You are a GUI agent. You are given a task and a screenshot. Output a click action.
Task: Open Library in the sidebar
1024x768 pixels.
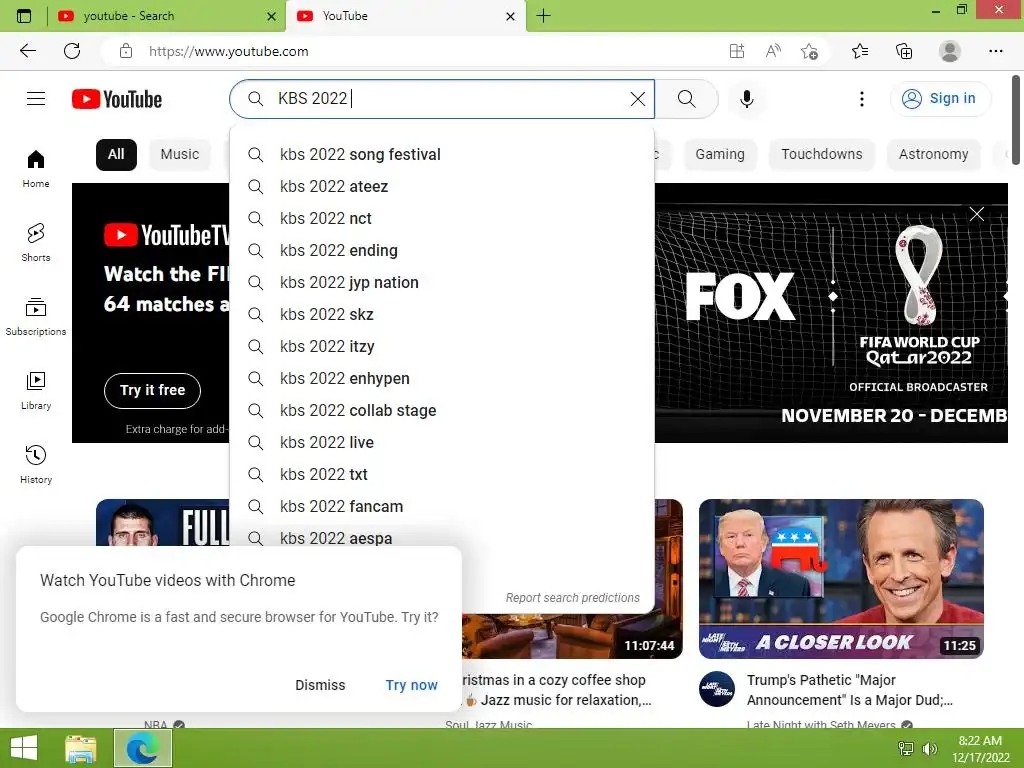(x=36, y=391)
